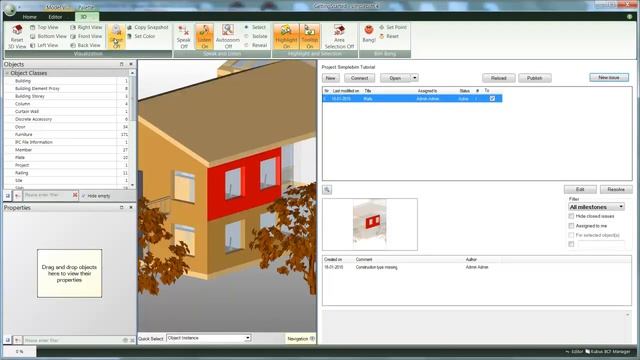Click Reset in Bim Bang group
640x360 pixels.
(x=389, y=36)
